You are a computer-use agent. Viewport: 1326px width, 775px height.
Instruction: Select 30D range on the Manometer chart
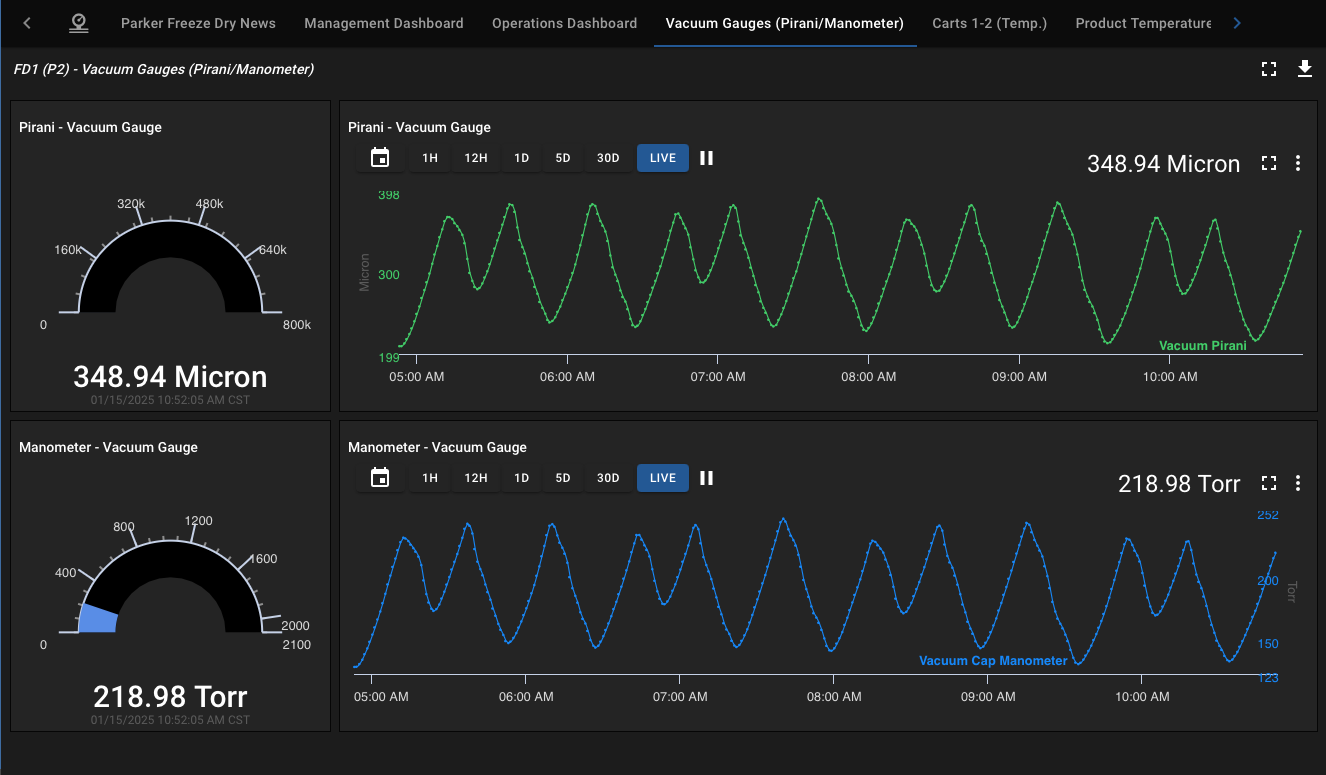pos(608,478)
